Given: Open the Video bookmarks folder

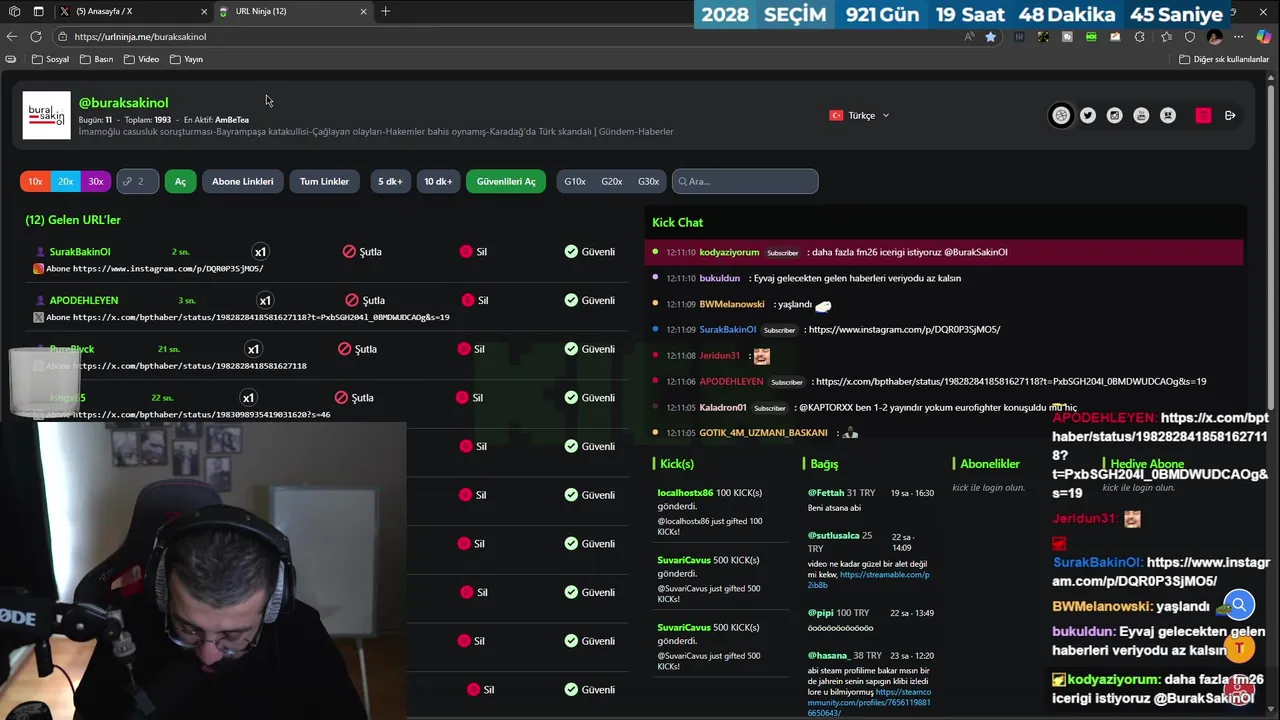Looking at the screenshot, I should (141, 59).
